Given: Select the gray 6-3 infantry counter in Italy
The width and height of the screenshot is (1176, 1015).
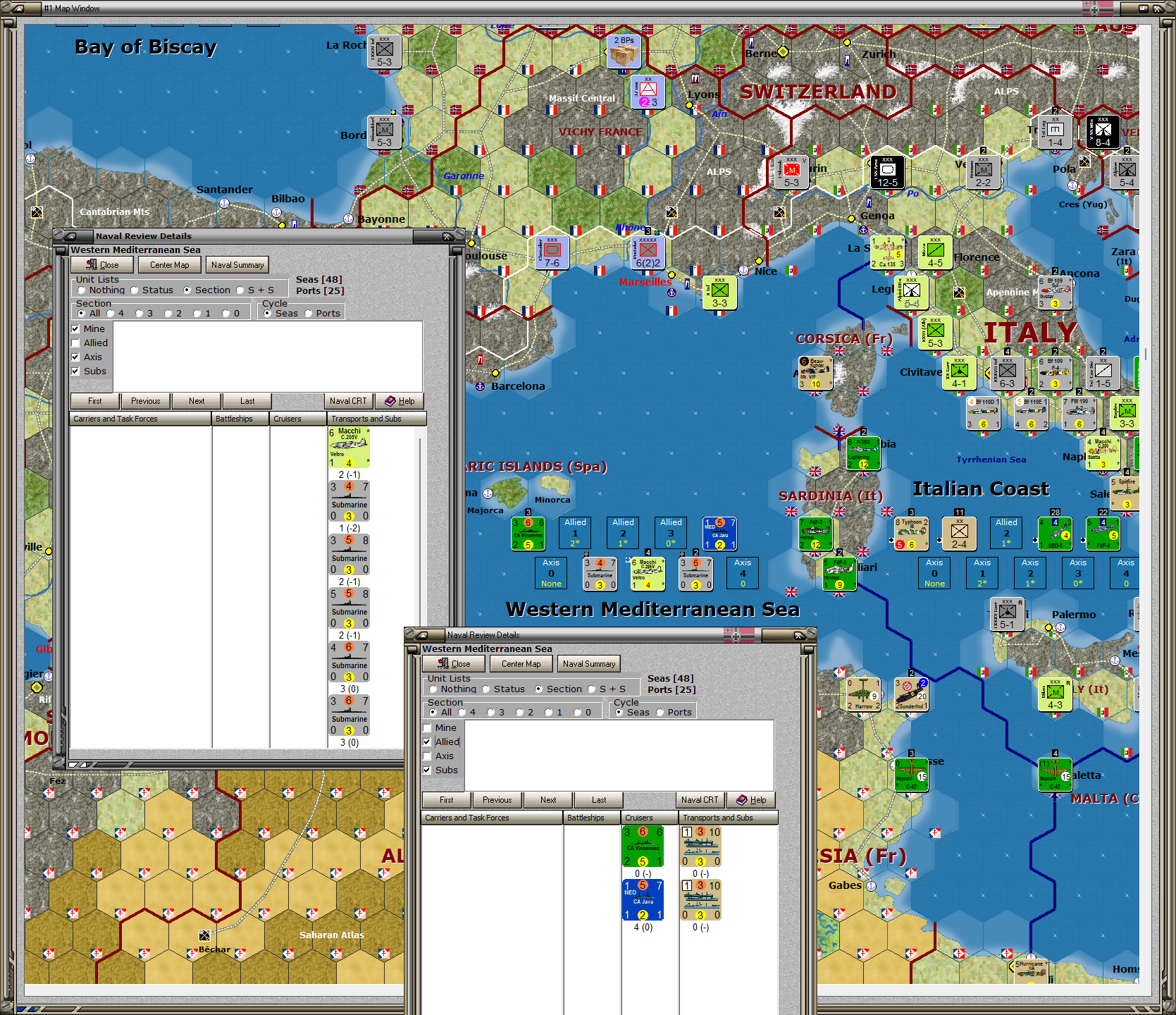Looking at the screenshot, I should (x=1007, y=373).
